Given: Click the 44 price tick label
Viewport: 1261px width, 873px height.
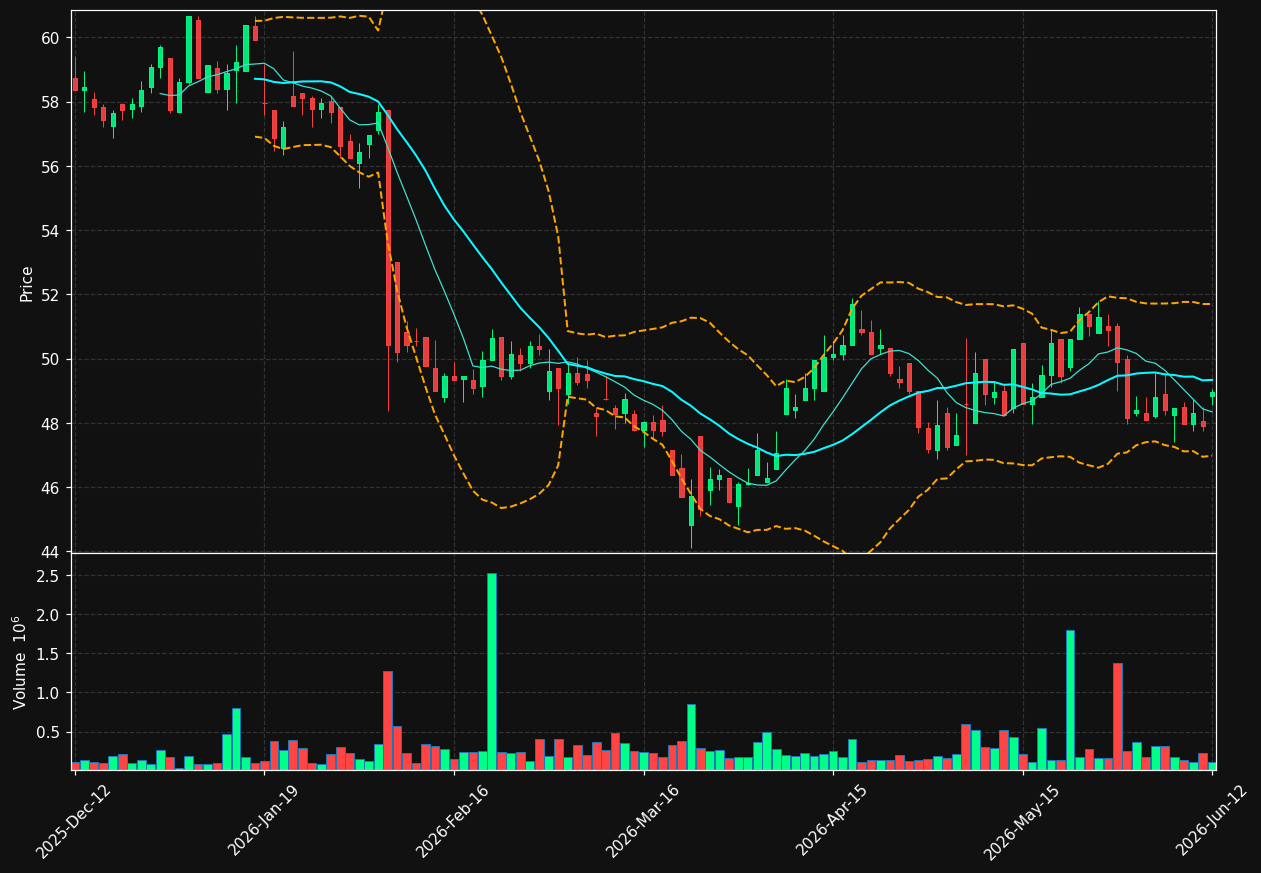Looking at the screenshot, I should pos(51,552).
